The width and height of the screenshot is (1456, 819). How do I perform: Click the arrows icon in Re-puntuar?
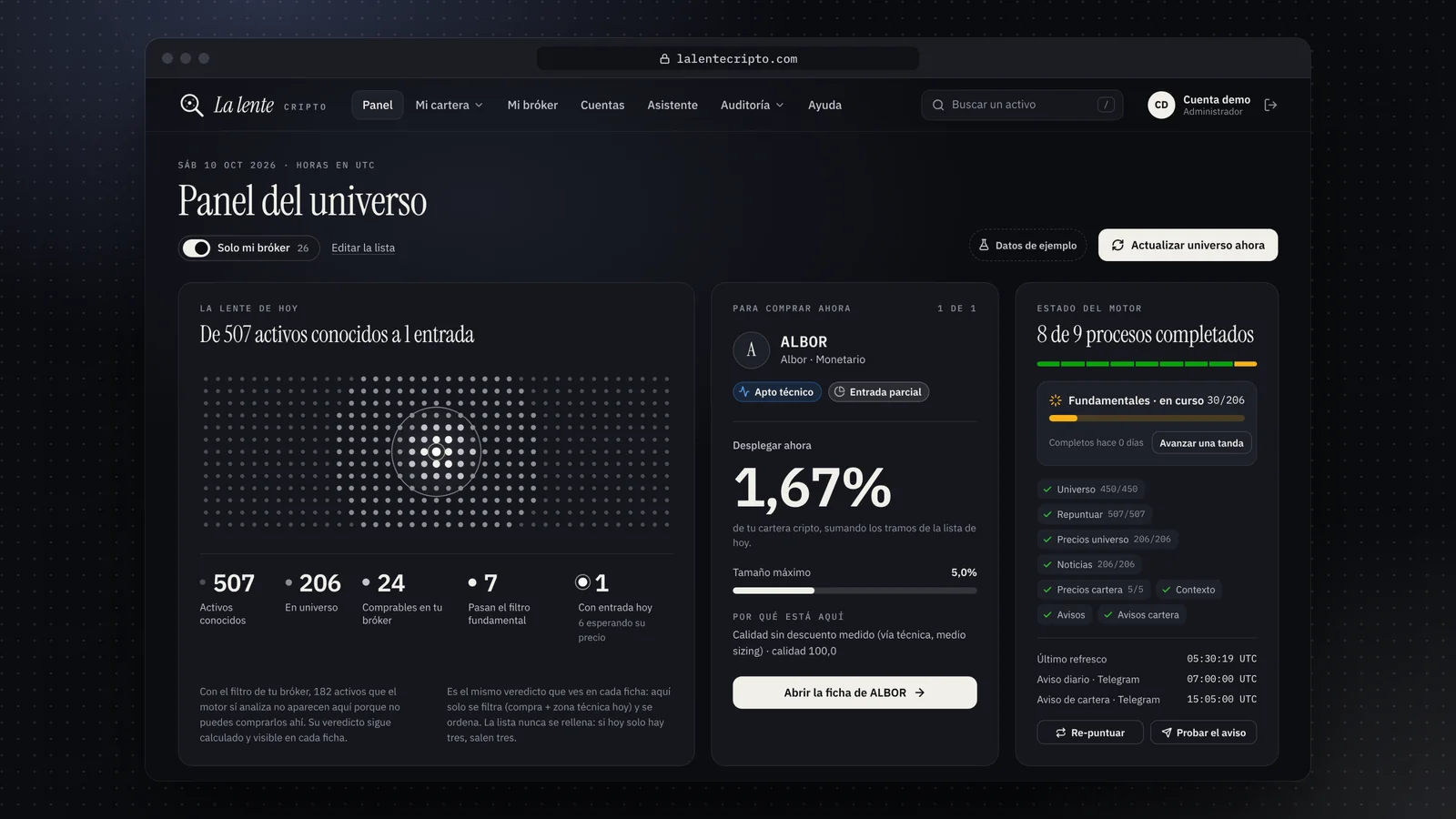(1061, 733)
